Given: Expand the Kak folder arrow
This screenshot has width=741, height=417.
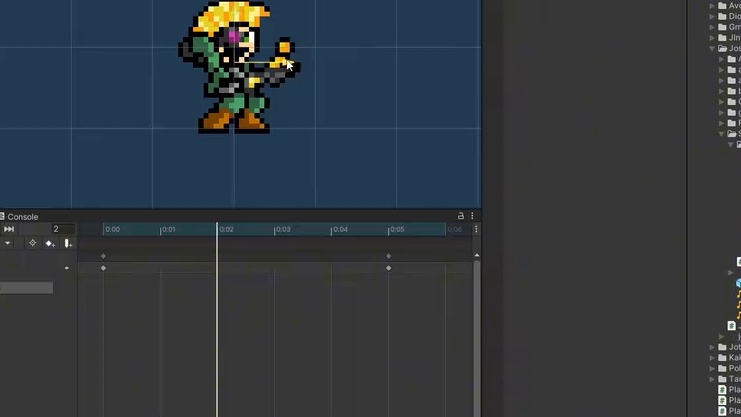Looking at the screenshot, I should click(x=712, y=358).
